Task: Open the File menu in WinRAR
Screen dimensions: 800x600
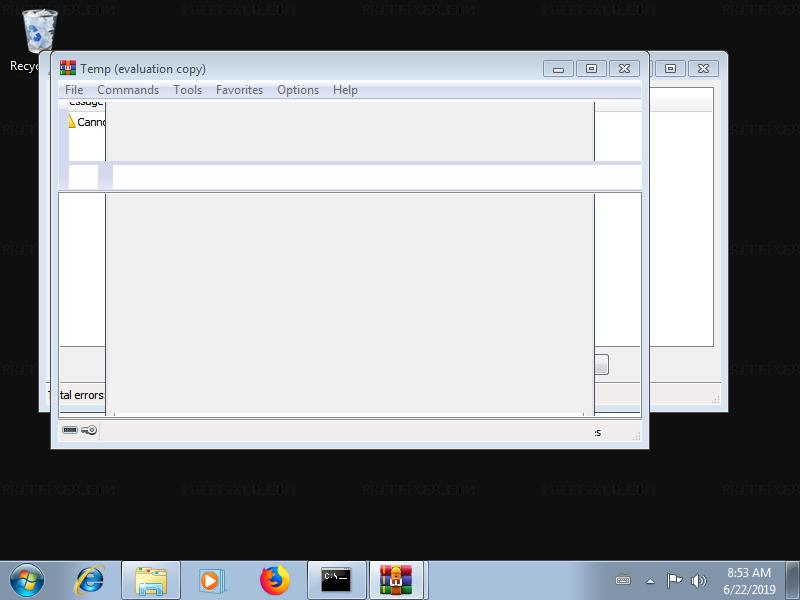Action: tap(74, 90)
